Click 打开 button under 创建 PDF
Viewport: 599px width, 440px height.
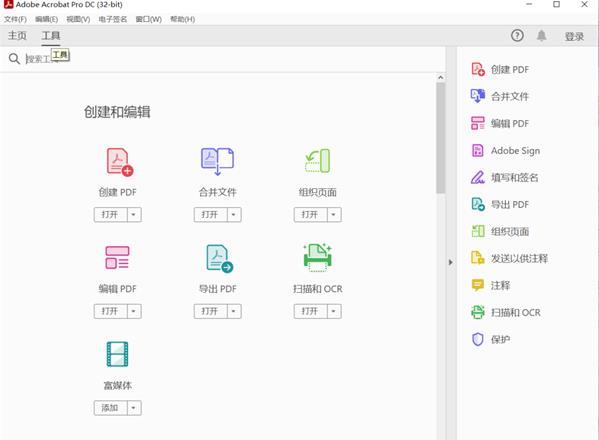pyautogui.click(x=110, y=215)
